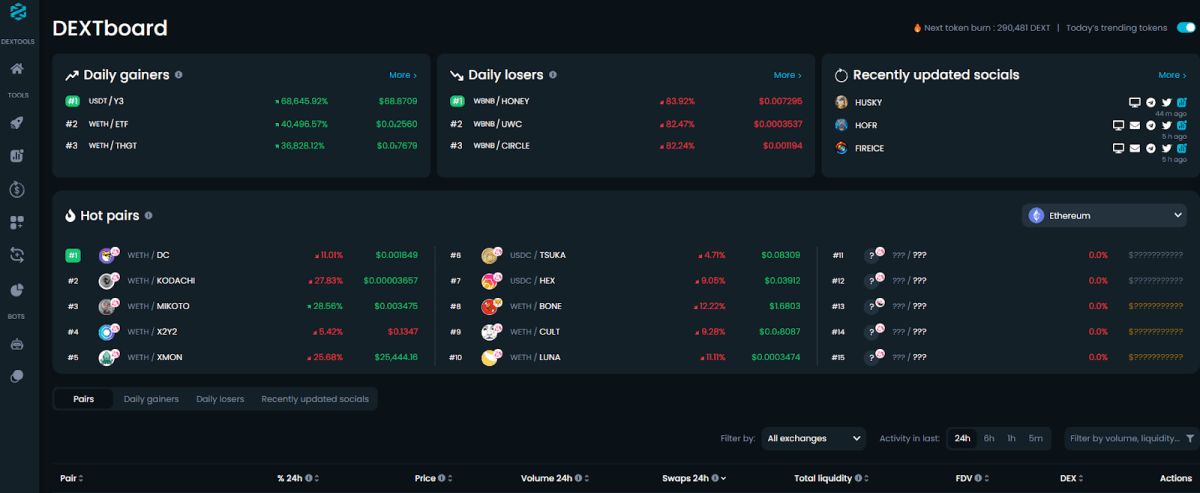Switch to Recently updated socials tab
1200x493 pixels.
315,399
